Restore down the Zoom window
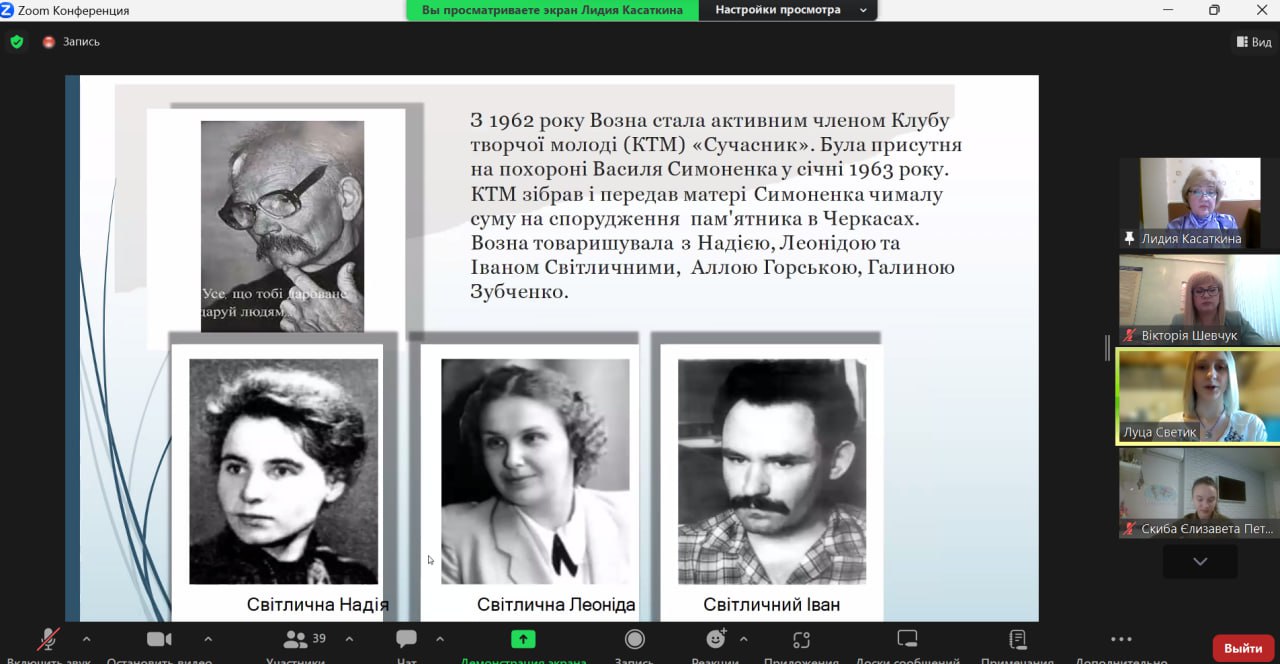1280x664 pixels. point(1214,10)
